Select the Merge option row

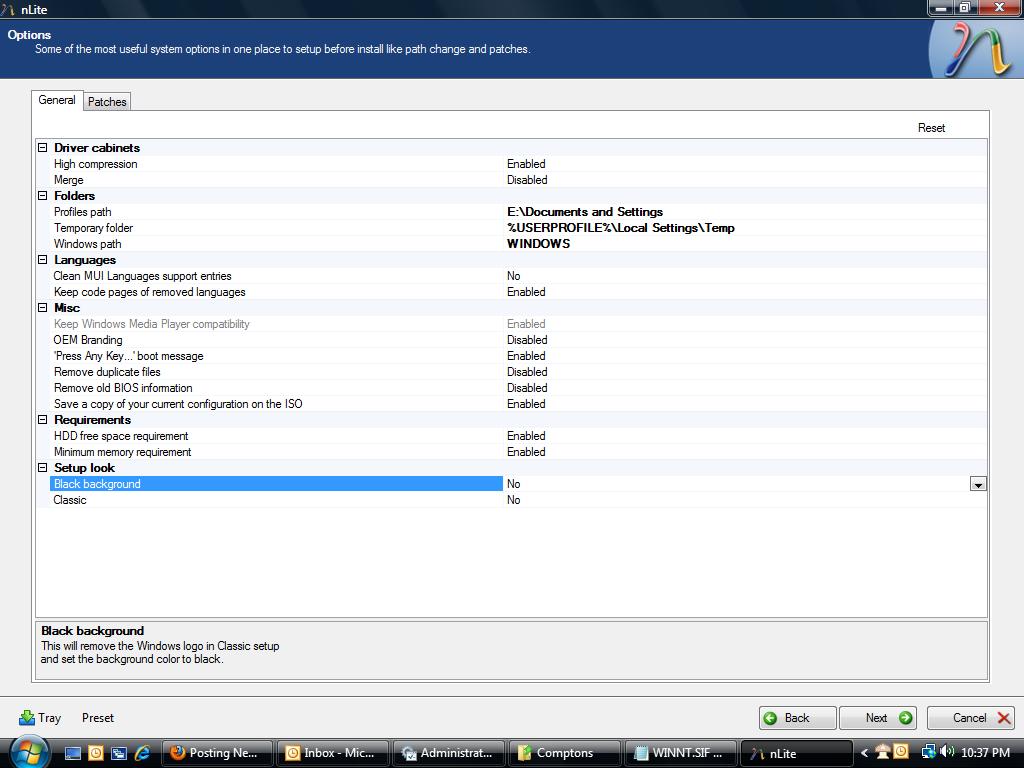[519, 180]
